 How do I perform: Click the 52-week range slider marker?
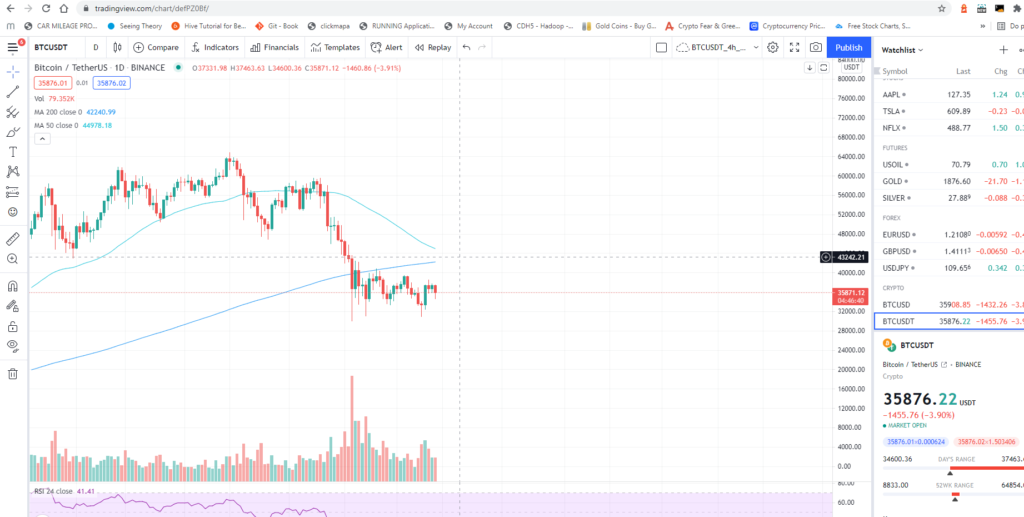pyautogui.click(x=956, y=495)
